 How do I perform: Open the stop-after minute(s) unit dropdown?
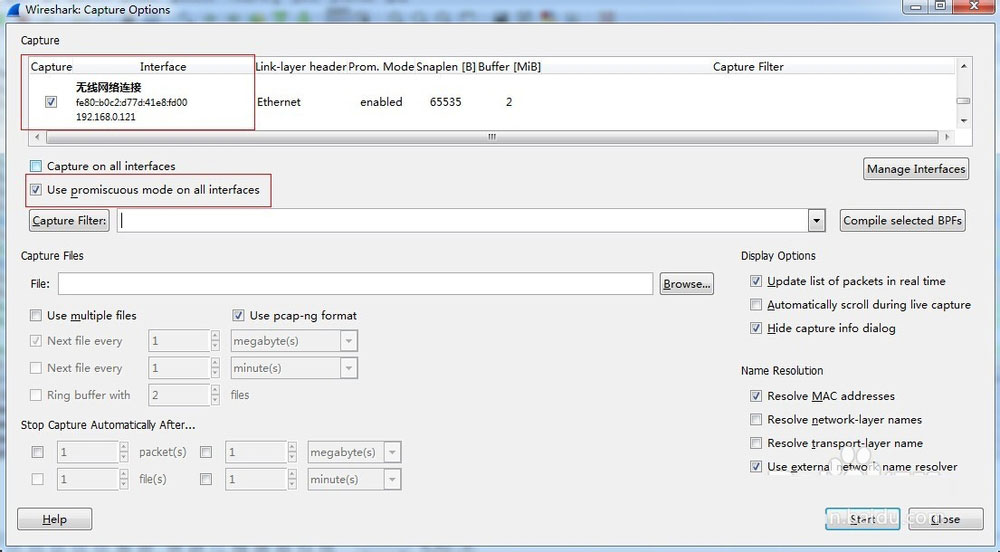tap(392, 479)
